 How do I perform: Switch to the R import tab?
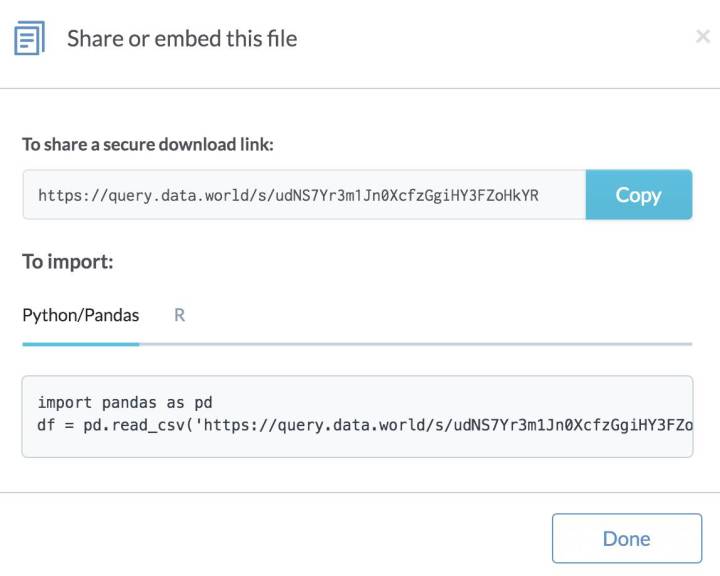coord(180,315)
